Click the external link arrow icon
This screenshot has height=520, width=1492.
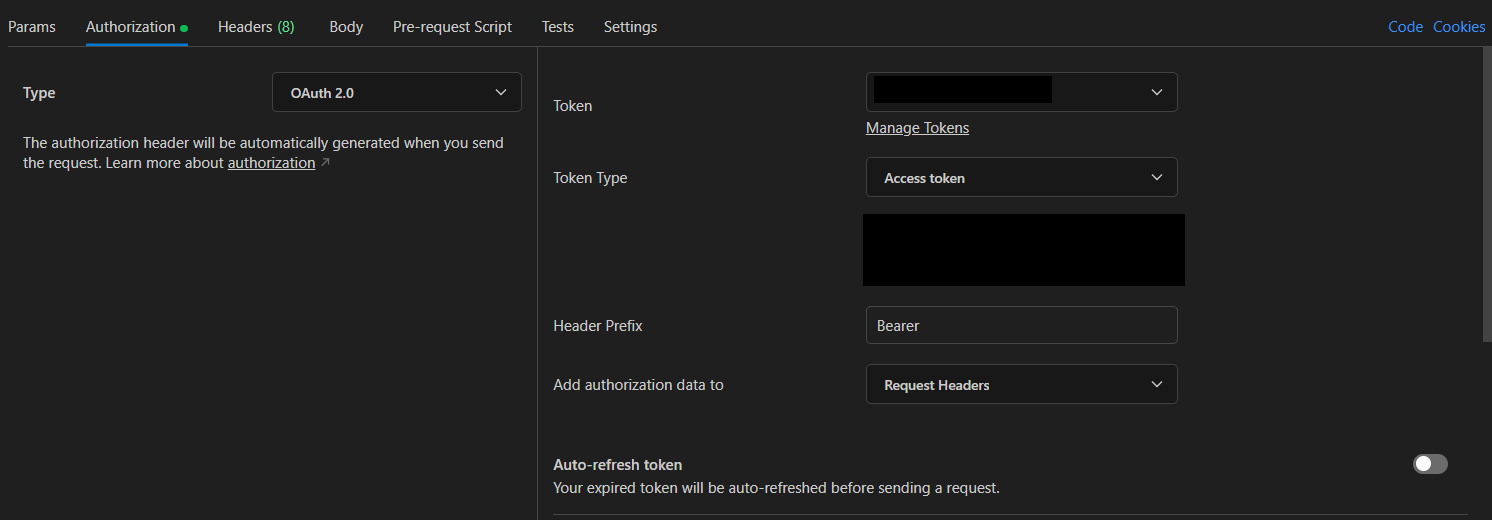pos(325,163)
